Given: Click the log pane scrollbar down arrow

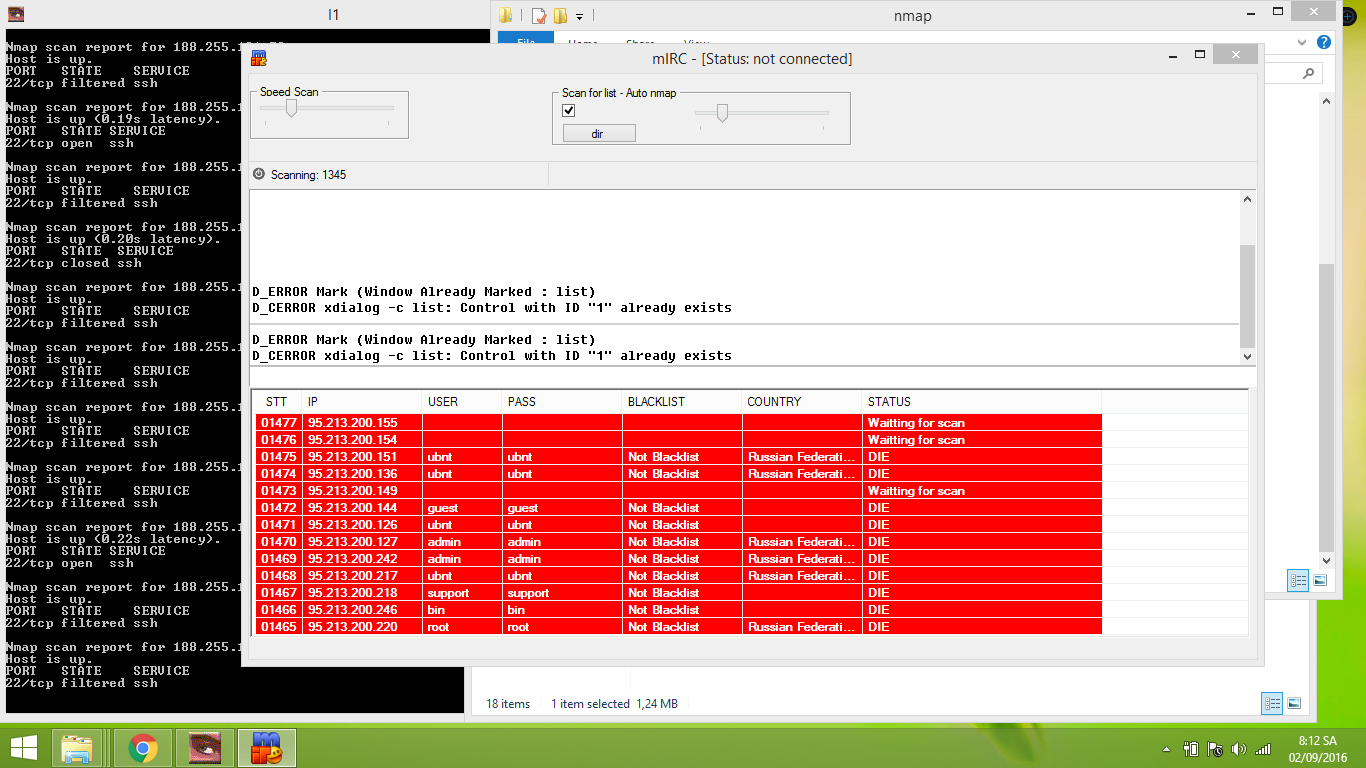Looking at the screenshot, I should (1247, 356).
